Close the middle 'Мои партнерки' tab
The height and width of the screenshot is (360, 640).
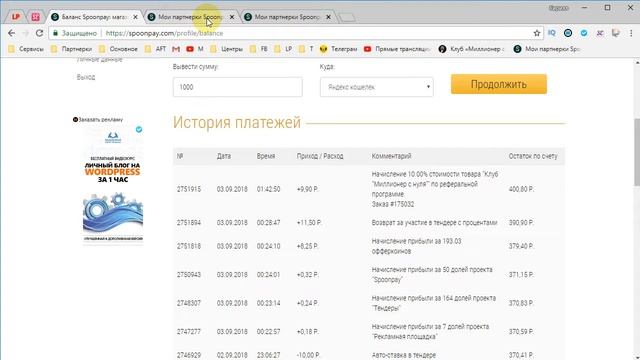click(232, 17)
